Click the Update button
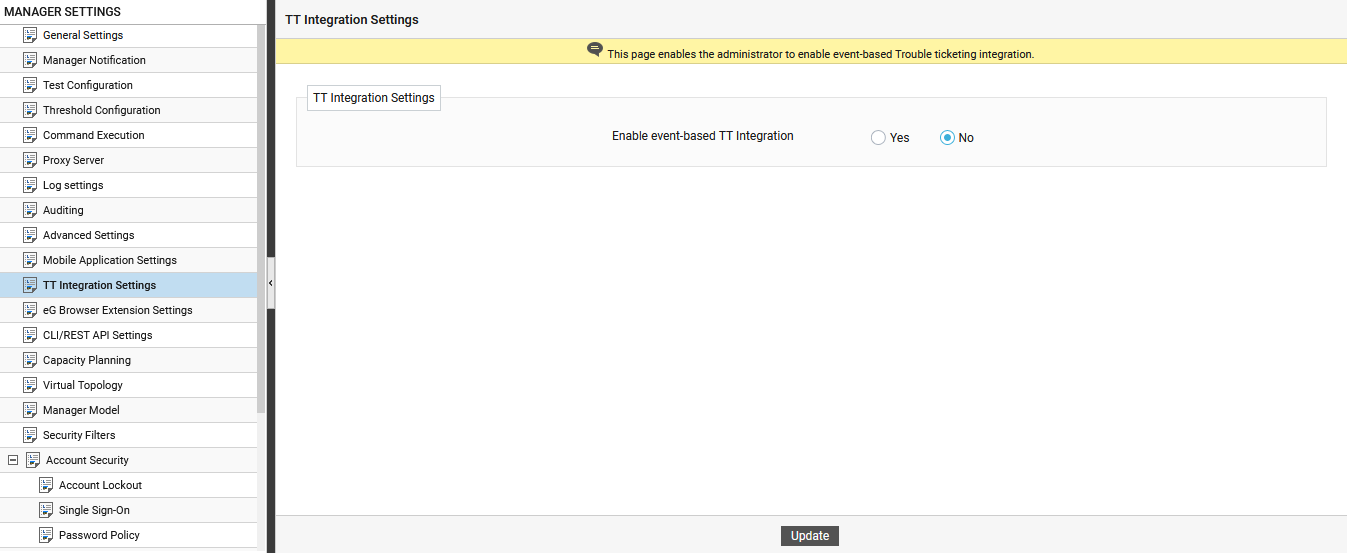 (810, 536)
